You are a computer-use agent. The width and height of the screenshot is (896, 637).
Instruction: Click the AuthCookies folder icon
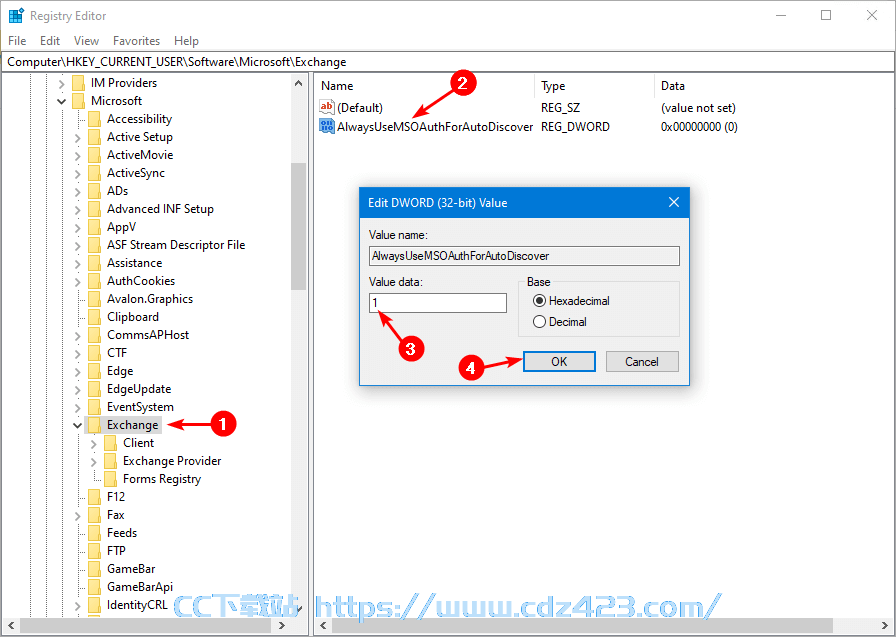[x=95, y=281]
